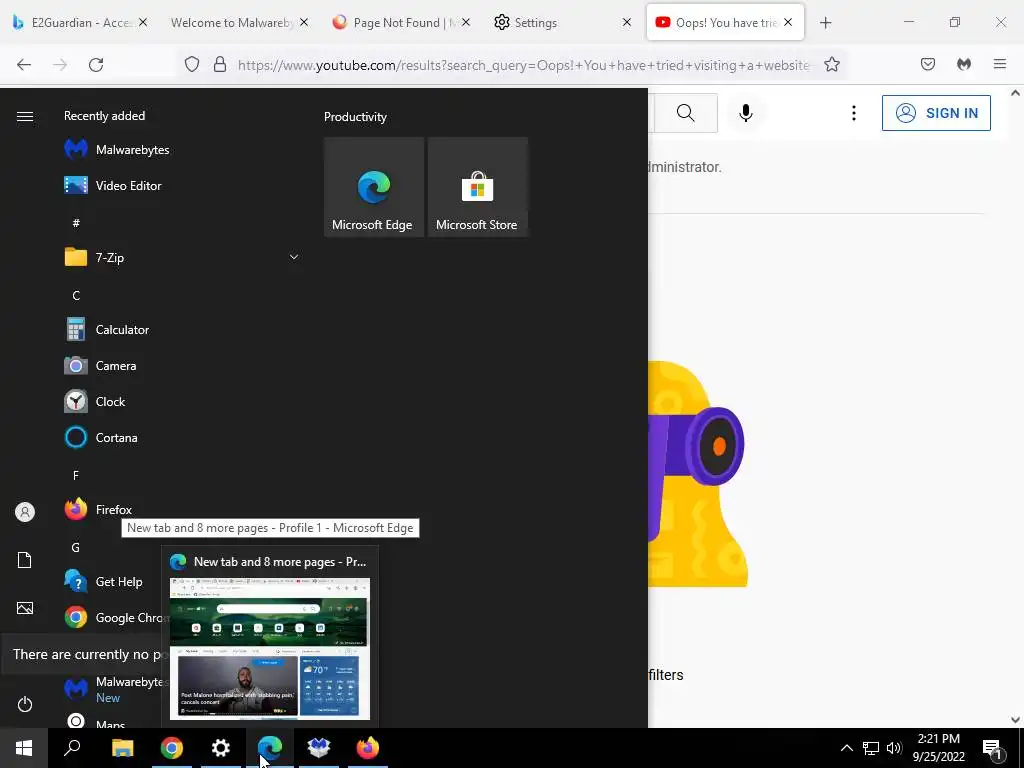Open the Microsoft Store tile

pos(477,187)
